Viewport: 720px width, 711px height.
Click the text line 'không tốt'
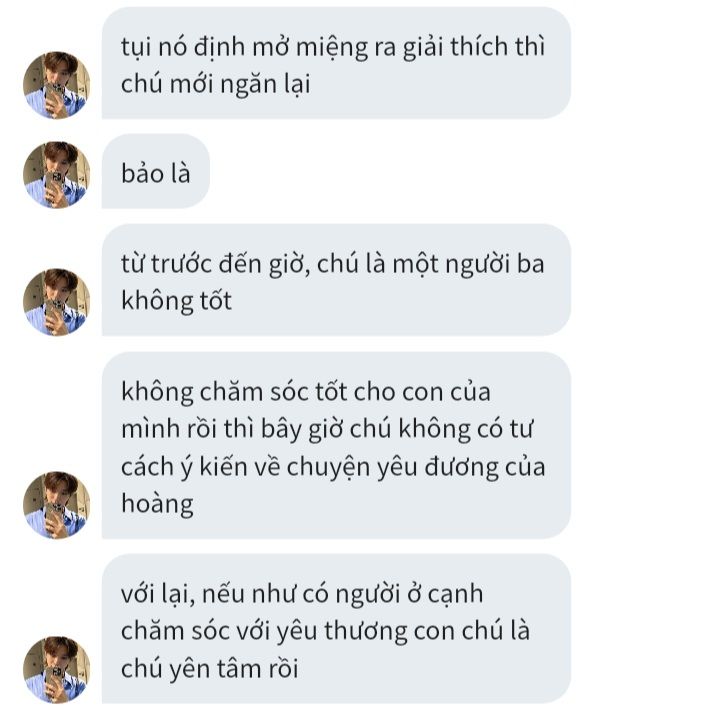[176, 301]
